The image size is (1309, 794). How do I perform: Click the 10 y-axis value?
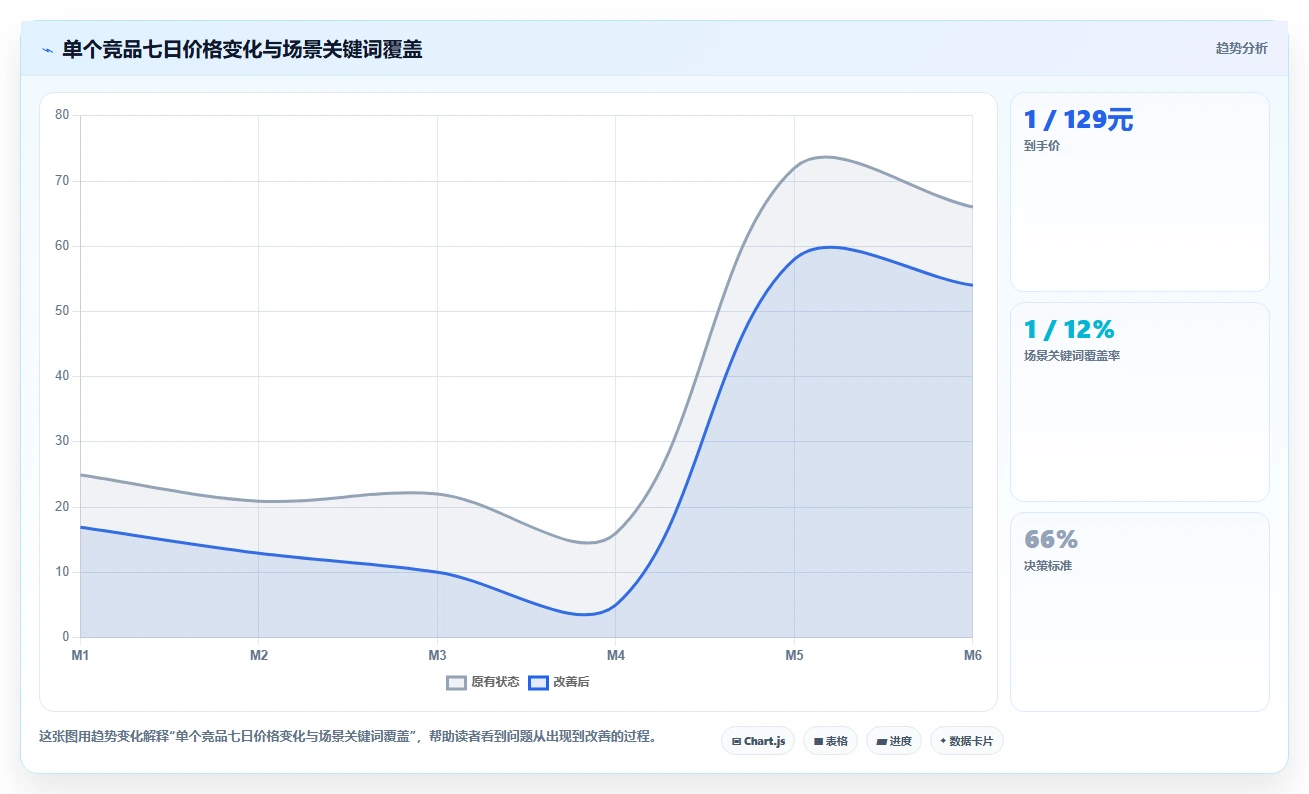coord(62,572)
